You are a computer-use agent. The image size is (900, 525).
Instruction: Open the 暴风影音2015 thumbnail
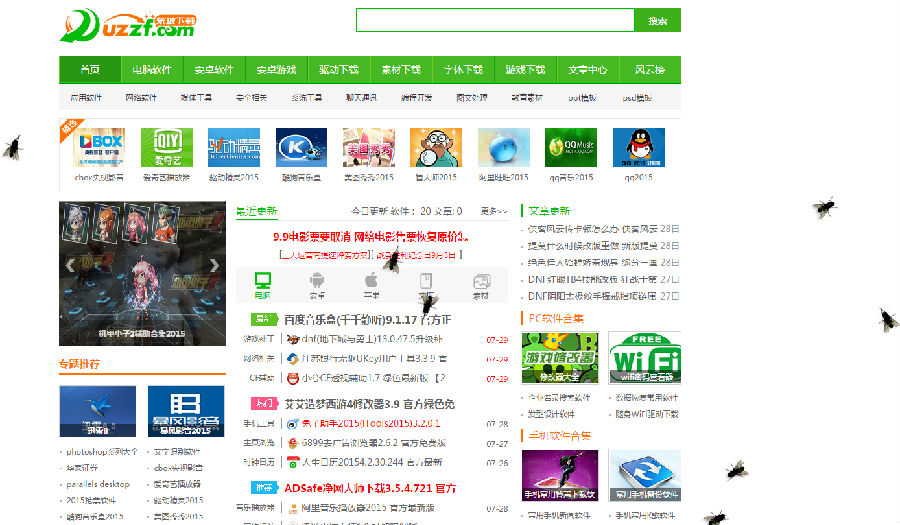186,411
